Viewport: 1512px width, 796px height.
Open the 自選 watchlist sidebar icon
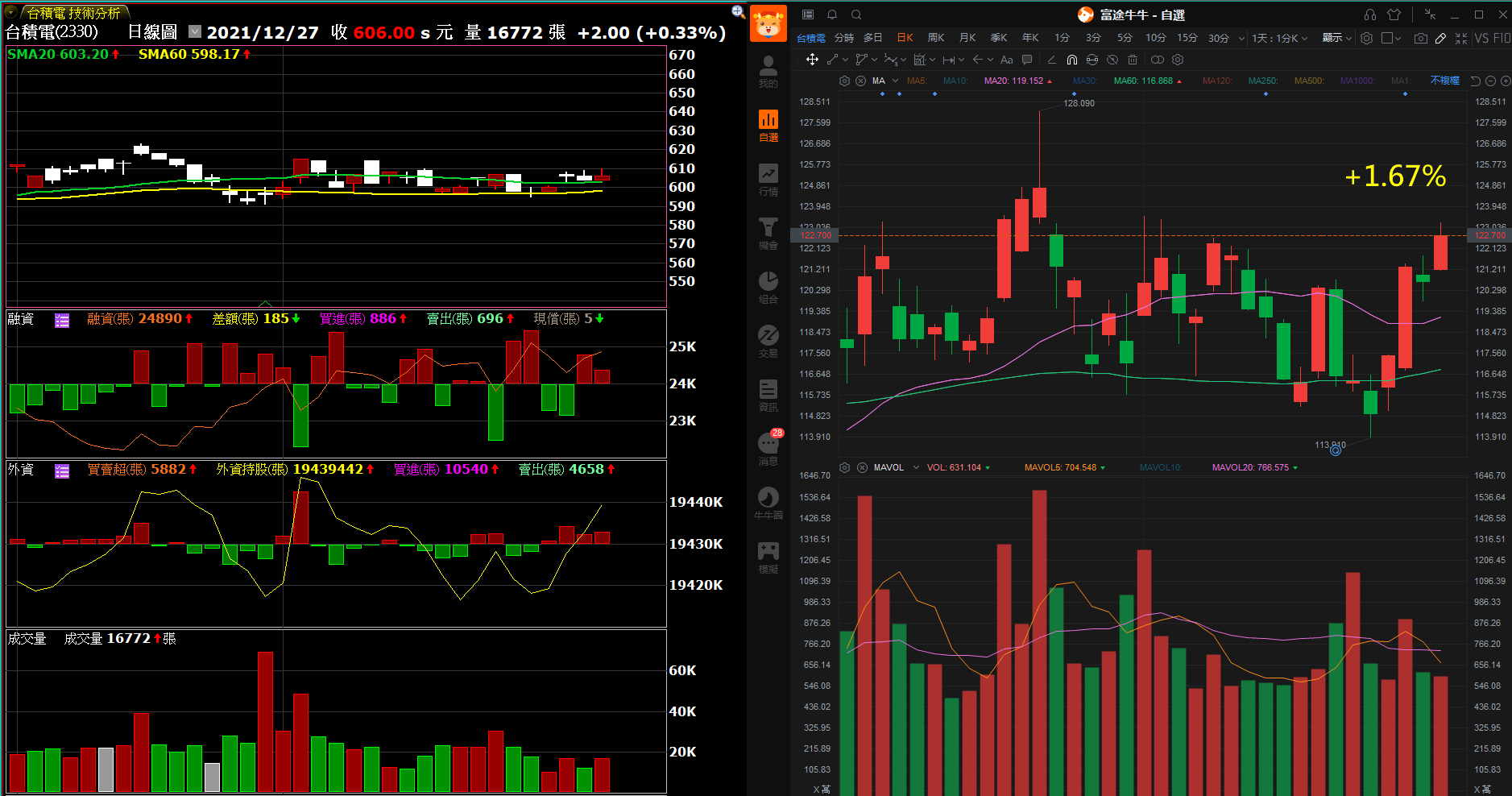pos(768,125)
